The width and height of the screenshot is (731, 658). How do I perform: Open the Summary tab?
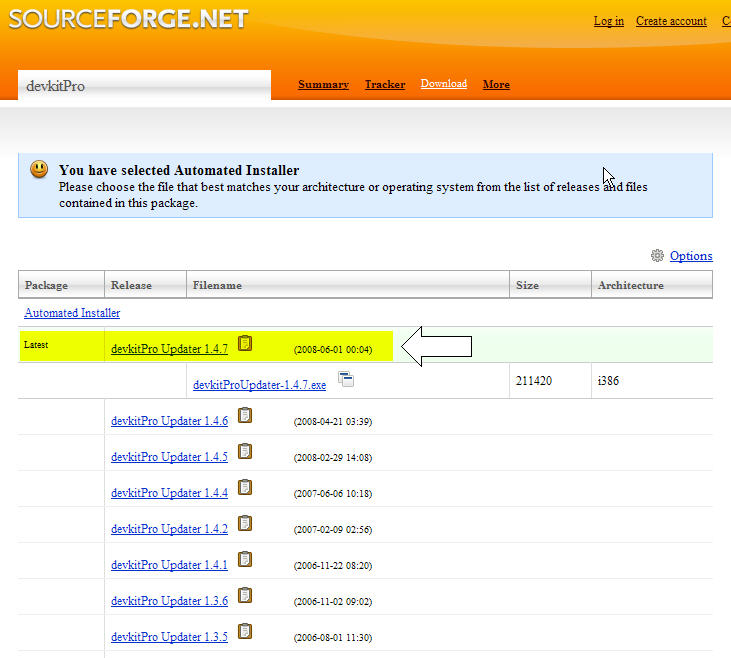[x=323, y=85]
